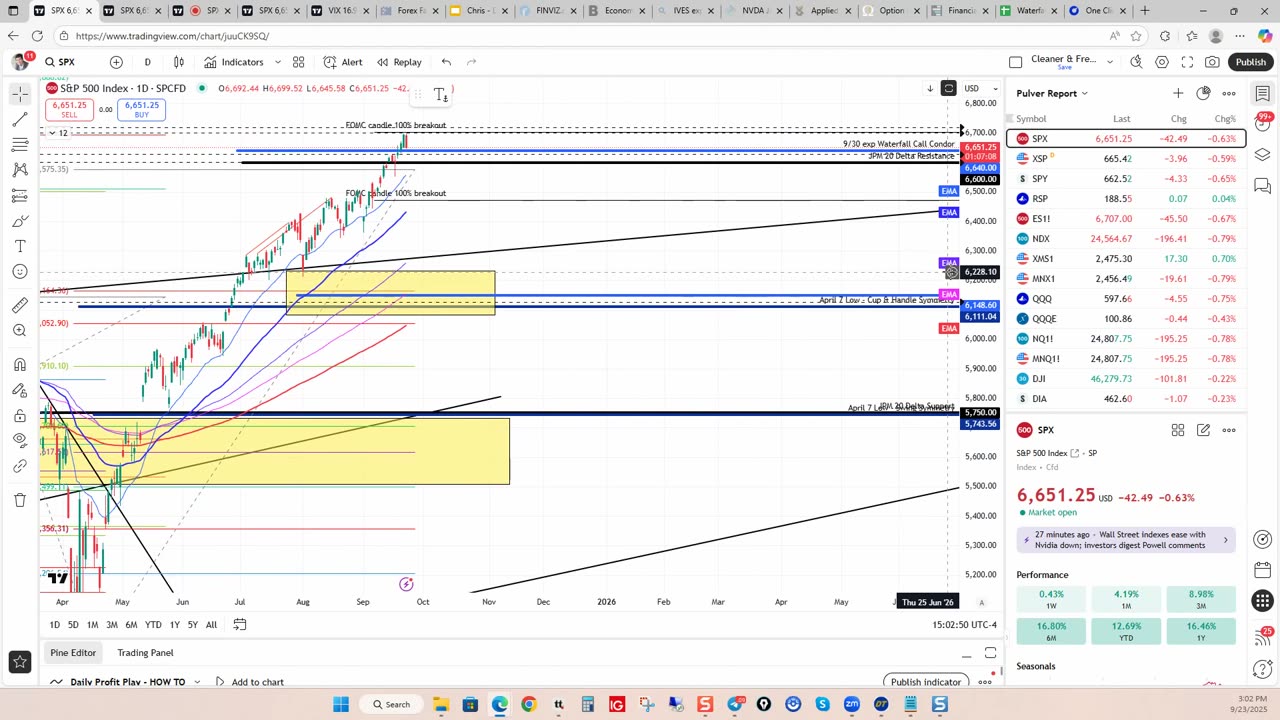Select the NDX row in watchlist

(x=1126, y=239)
